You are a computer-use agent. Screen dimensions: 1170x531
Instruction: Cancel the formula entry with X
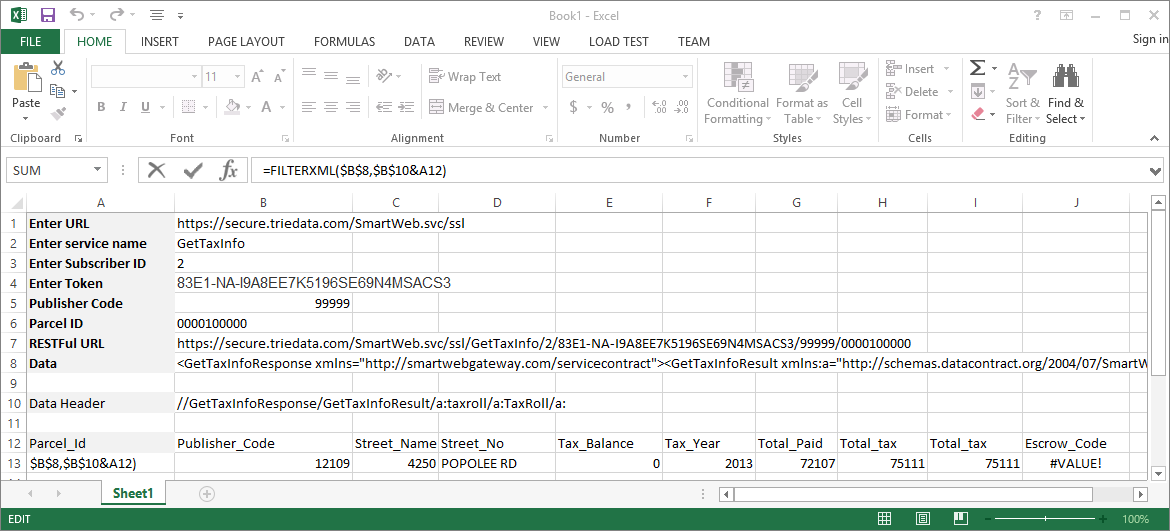tap(156, 170)
